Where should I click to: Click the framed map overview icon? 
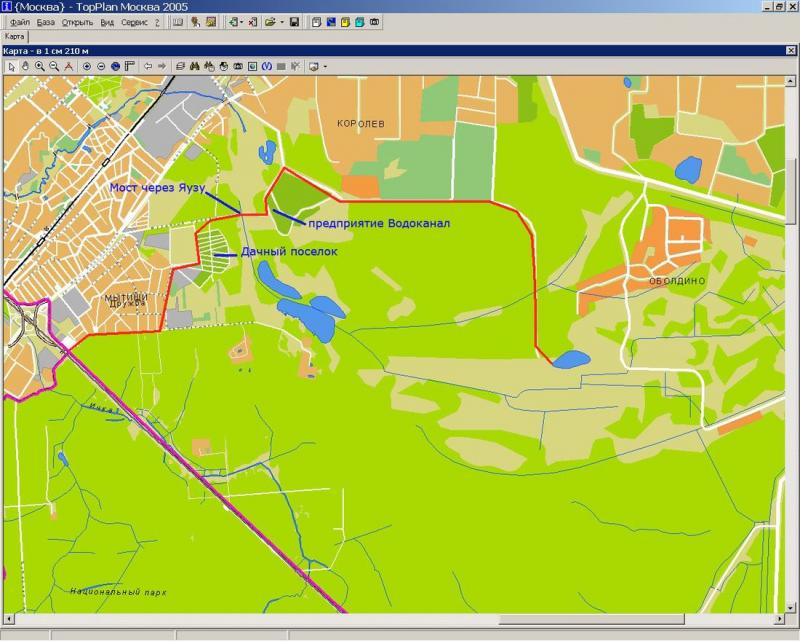pos(252,66)
